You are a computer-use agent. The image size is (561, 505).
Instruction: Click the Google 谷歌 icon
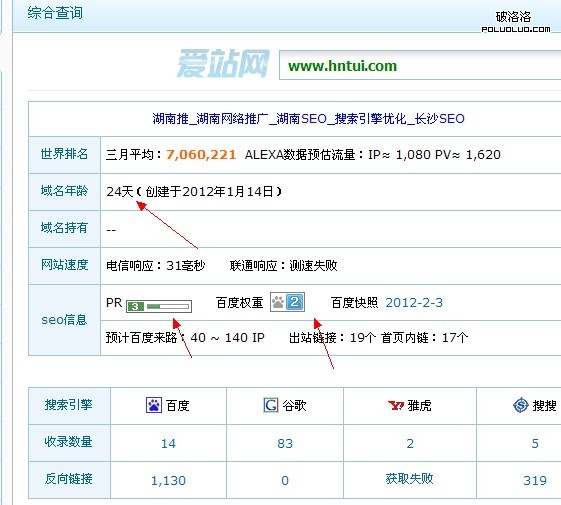[x=270, y=405]
